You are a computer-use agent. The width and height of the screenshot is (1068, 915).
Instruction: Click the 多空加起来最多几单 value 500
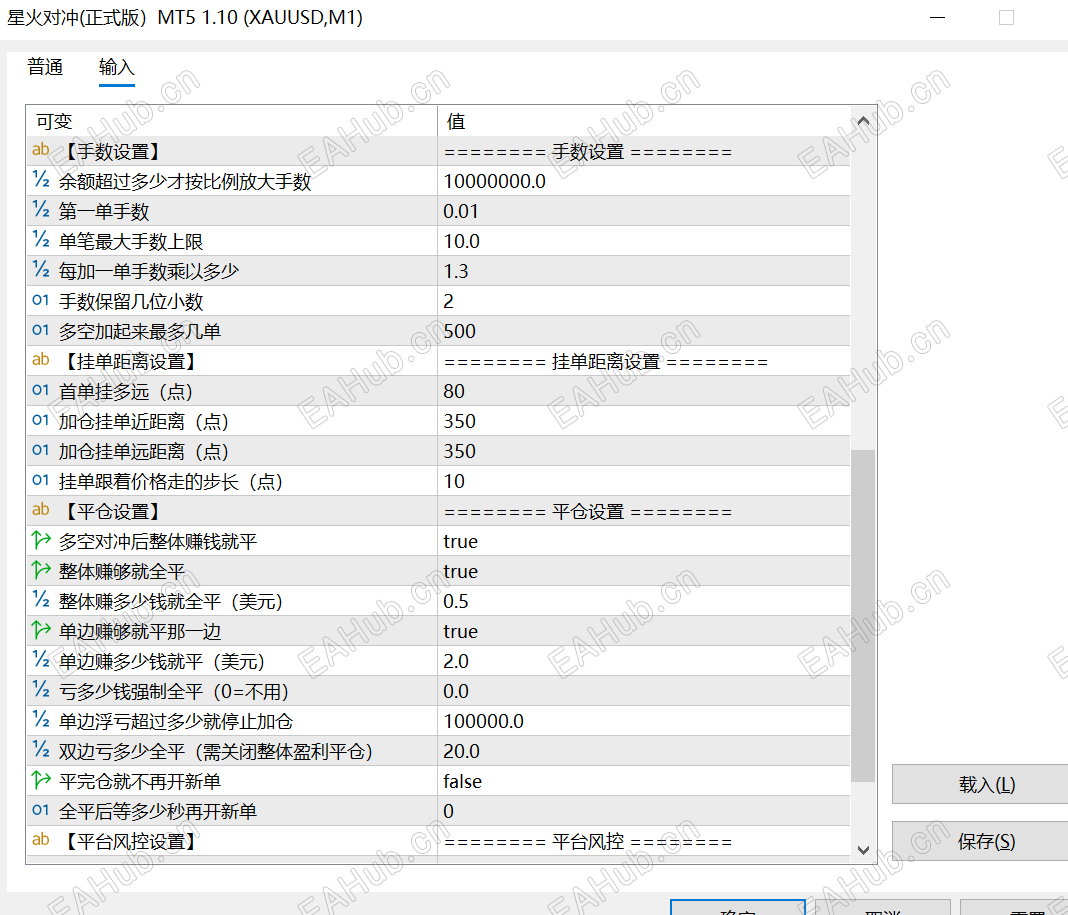point(460,331)
